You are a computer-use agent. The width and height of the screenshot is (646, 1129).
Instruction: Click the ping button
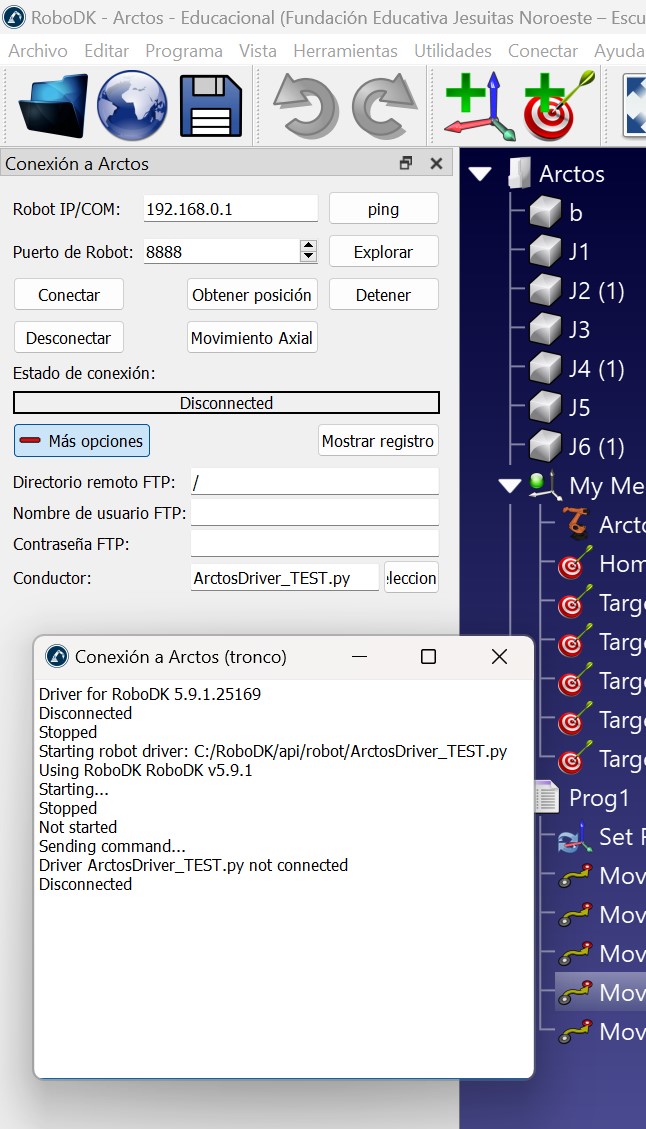click(384, 209)
